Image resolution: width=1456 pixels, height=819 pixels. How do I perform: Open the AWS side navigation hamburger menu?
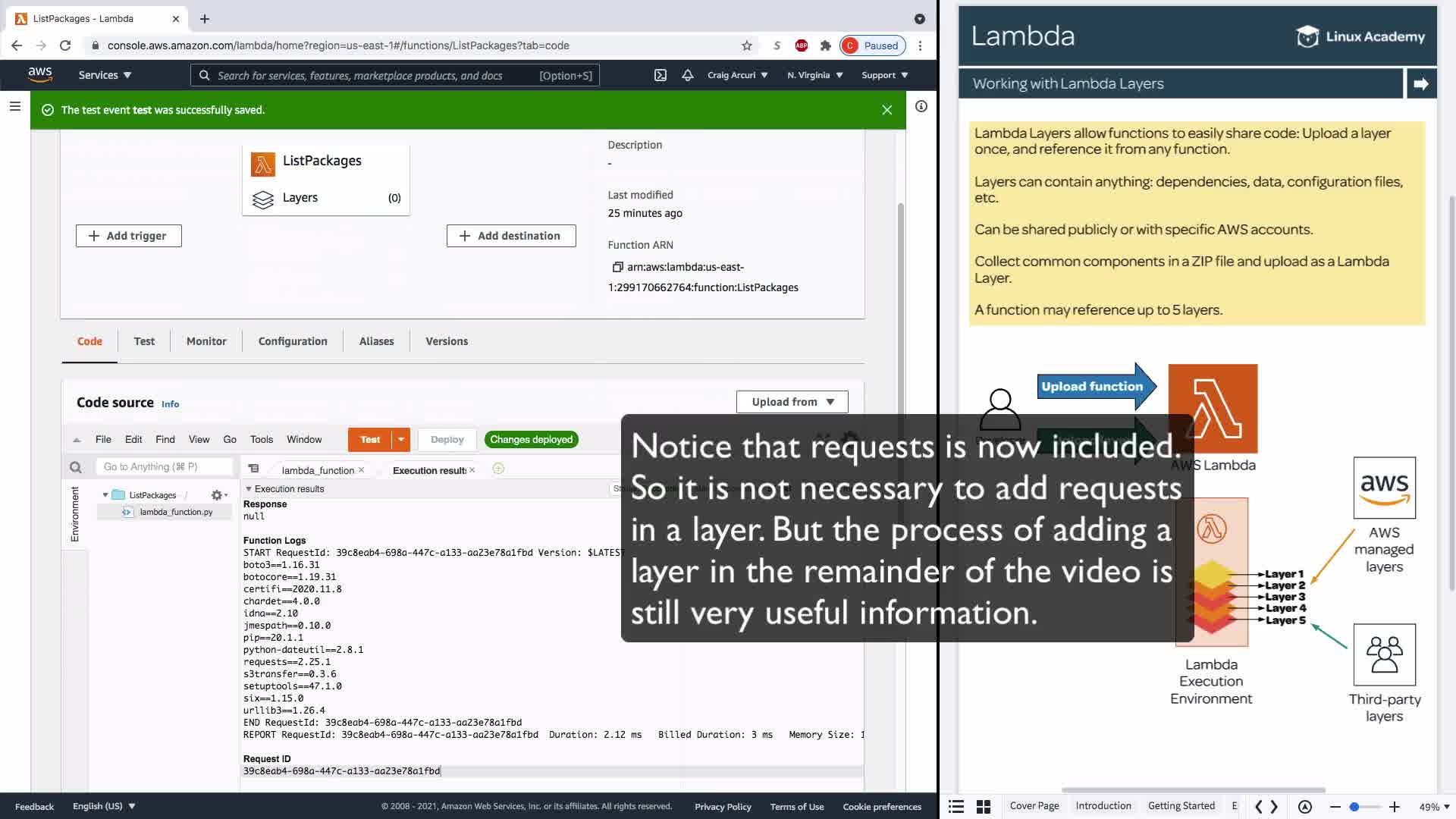tap(14, 107)
